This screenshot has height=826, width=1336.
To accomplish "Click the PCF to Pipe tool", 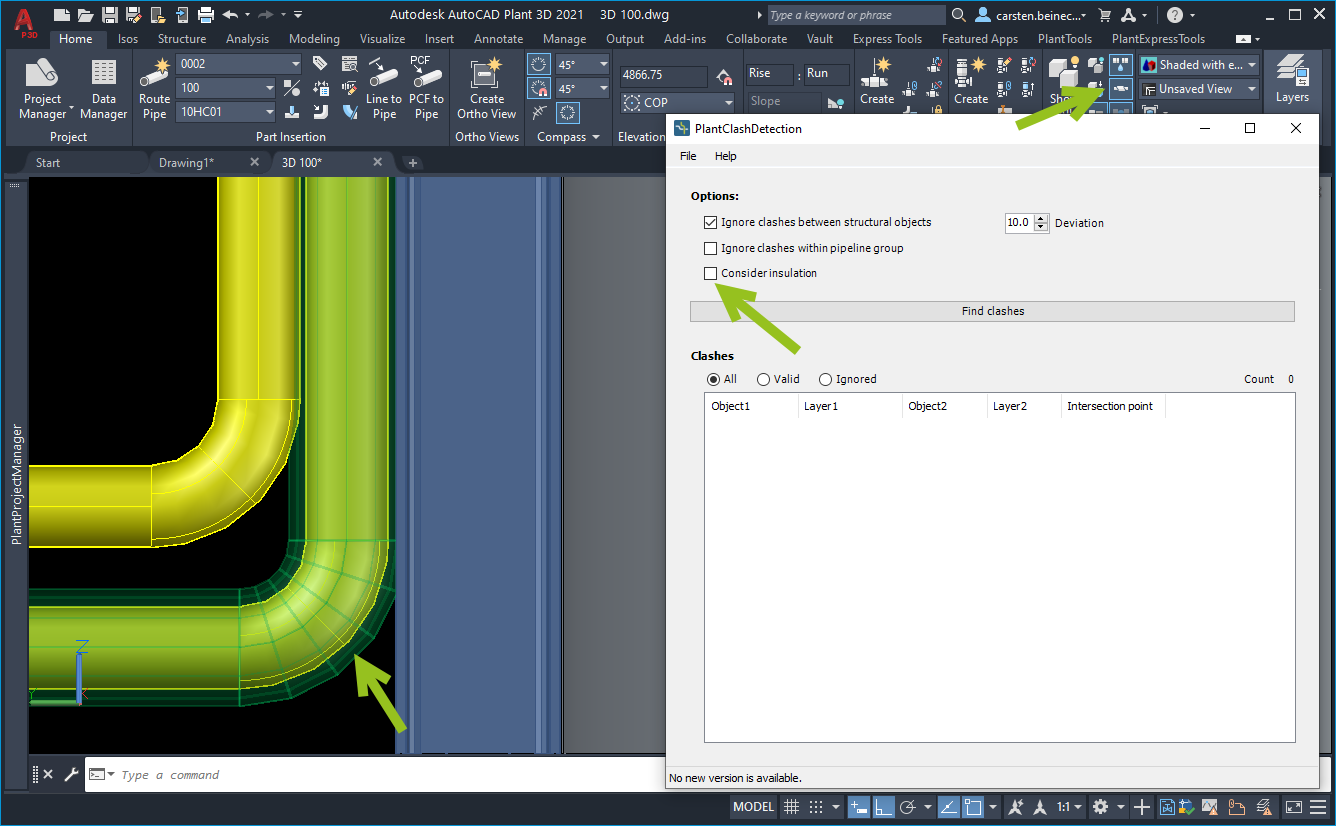I will [426, 90].
